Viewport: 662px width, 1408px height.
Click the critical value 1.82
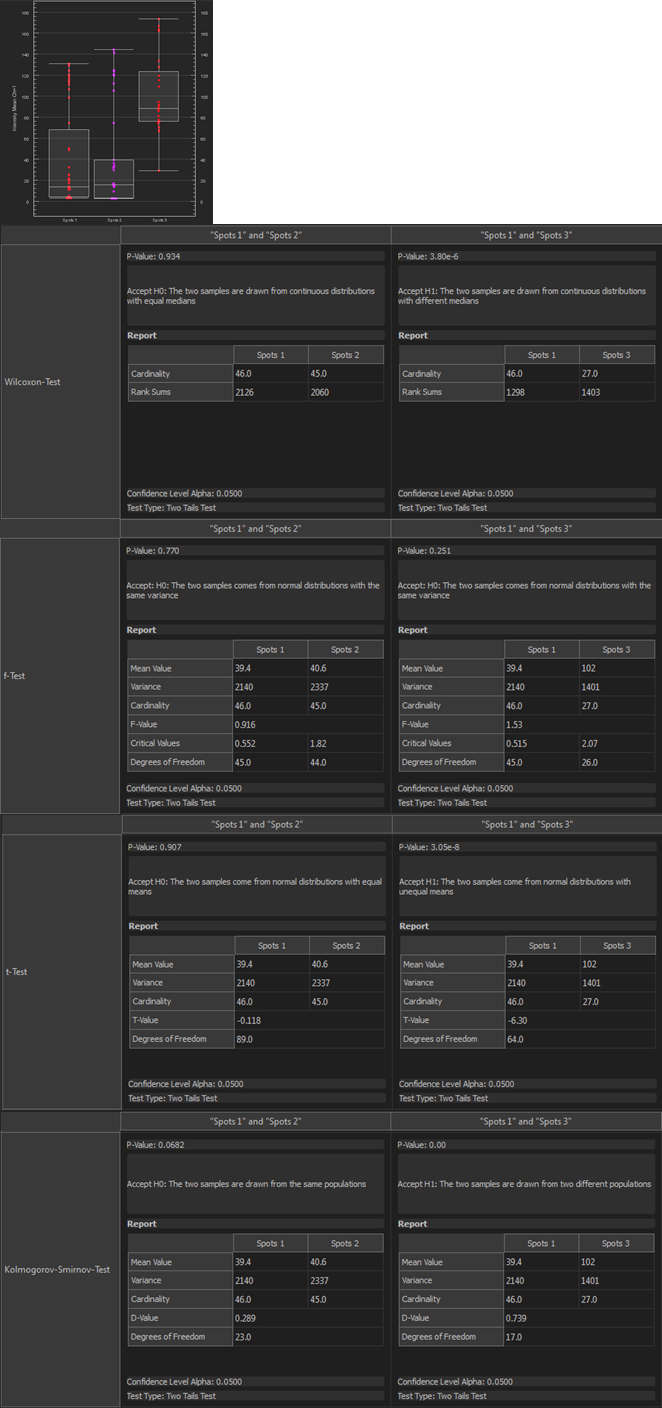(345, 743)
